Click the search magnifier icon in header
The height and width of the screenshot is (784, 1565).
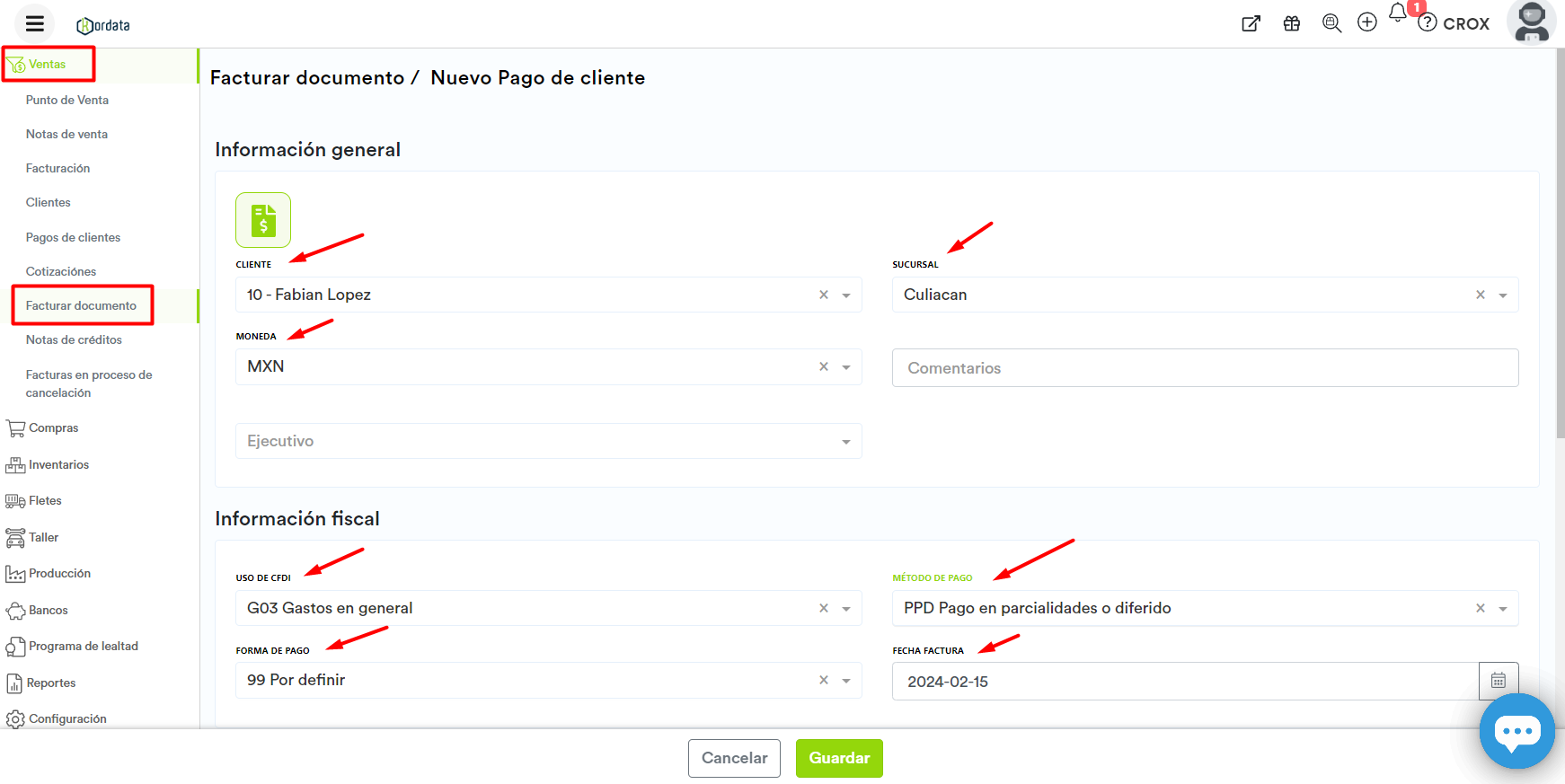(x=1331, y=23)
